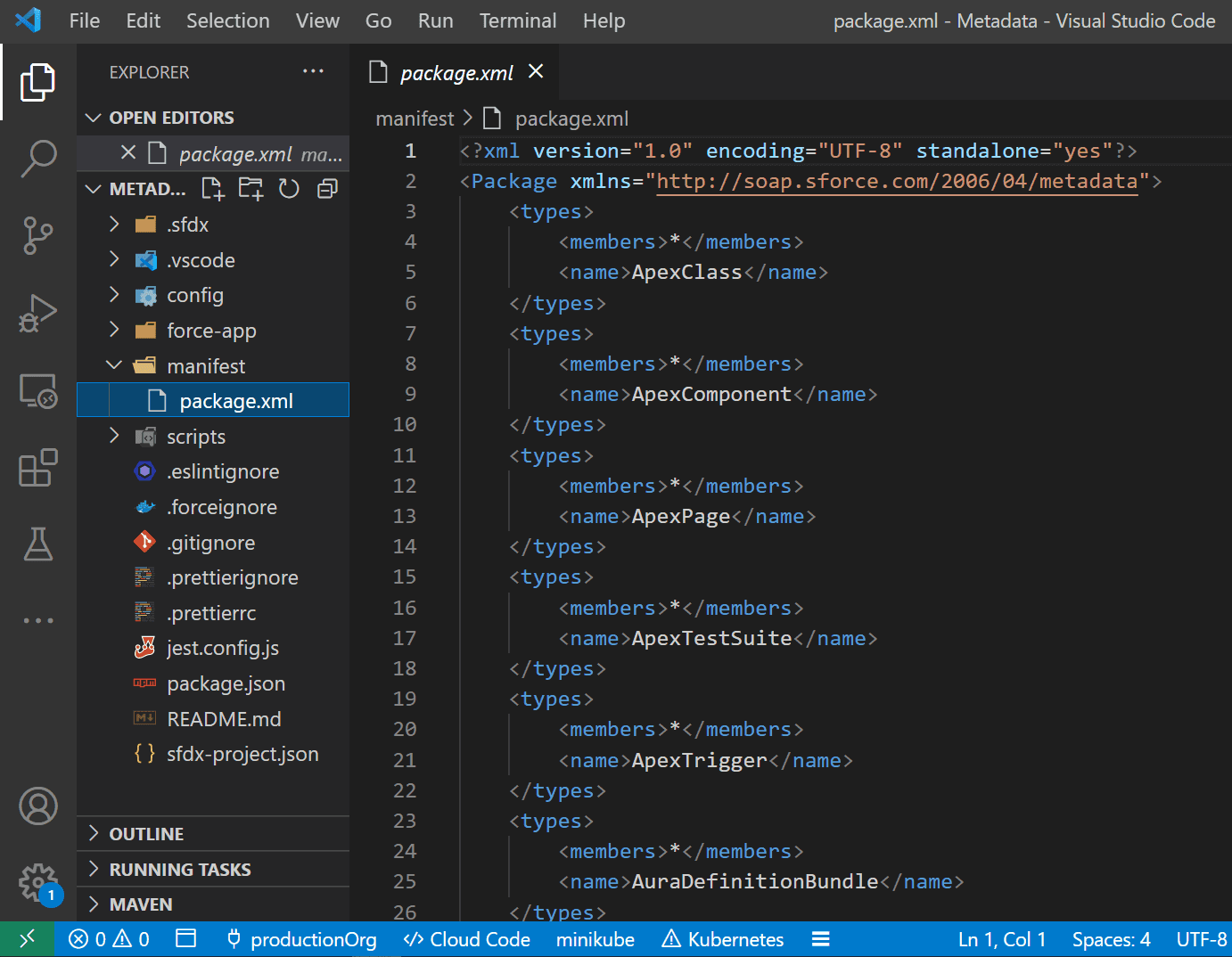This screenshot has height=957, width=1232.
Task: Collapse the manifest folder
Action: point(213,366)
